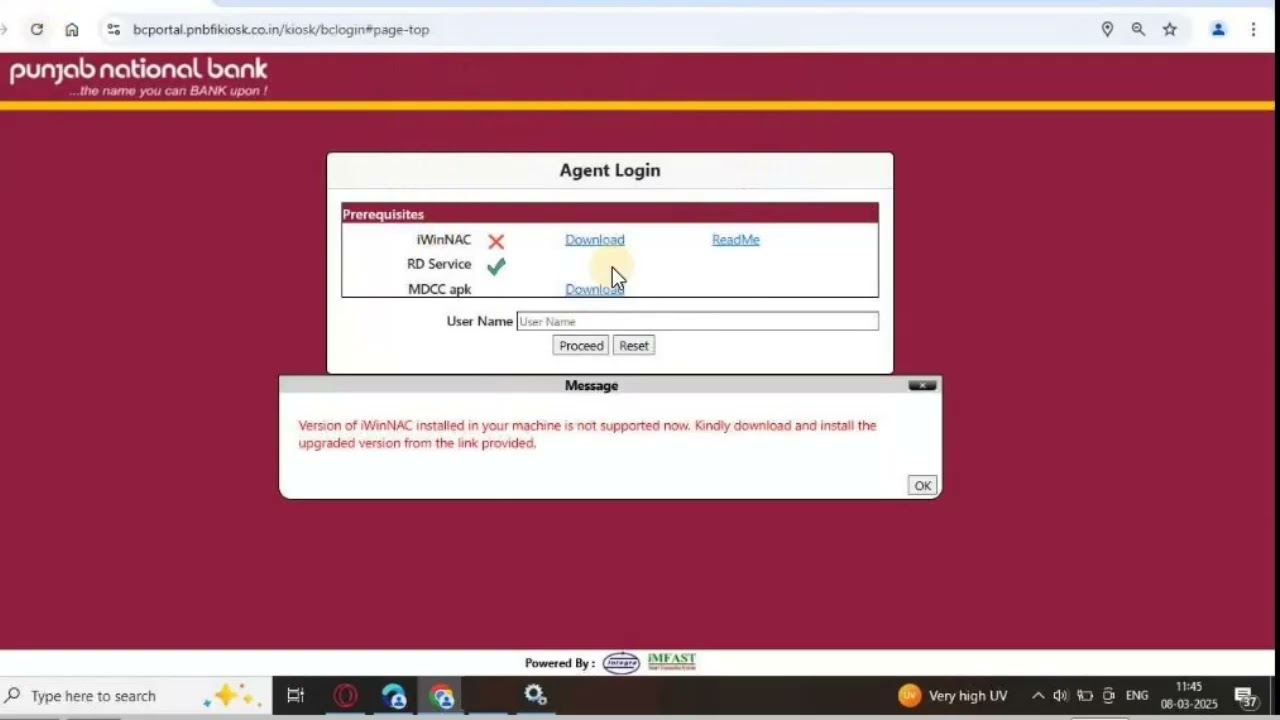Viewport: 1280px width, 720px height.
Task: Download the MDCC apk
Action: (x=595, y=289)
